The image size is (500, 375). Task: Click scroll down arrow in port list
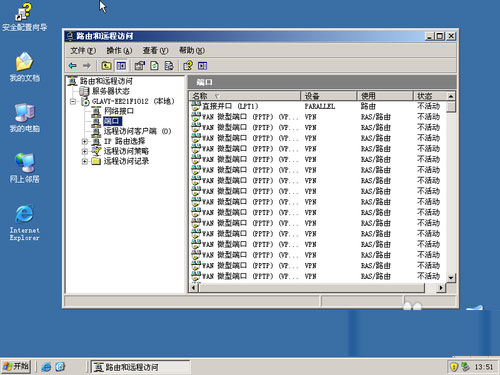pos(451,278)
